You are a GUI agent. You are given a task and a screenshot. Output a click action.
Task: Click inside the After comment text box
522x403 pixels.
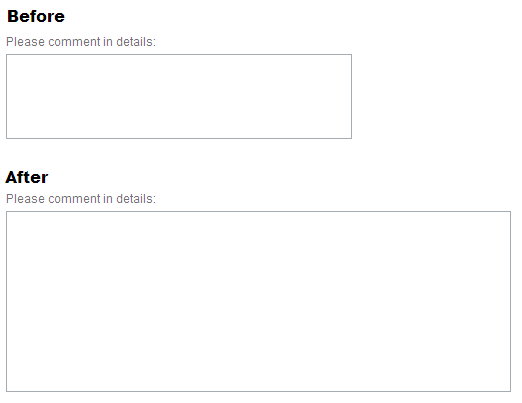258,301
